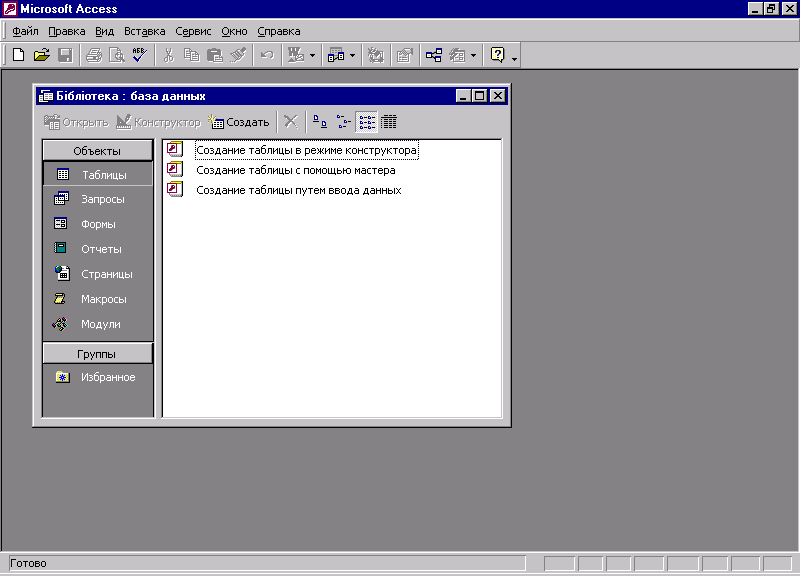Select Создание таблицы путем ввода данных
This screenshot has width=800, height=576.
(x=299, y=190)
